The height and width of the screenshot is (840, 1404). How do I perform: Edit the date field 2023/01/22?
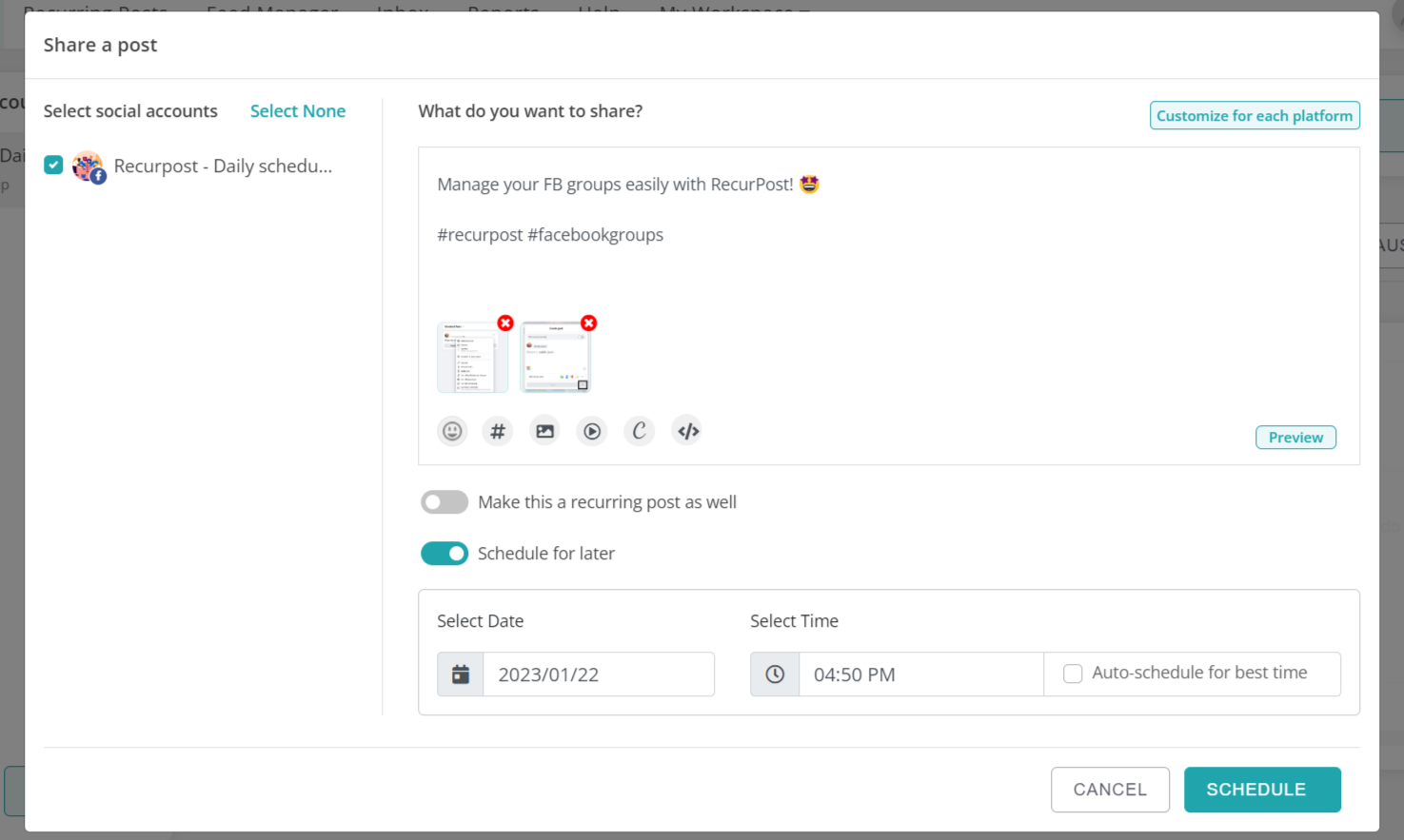[599, 674]
